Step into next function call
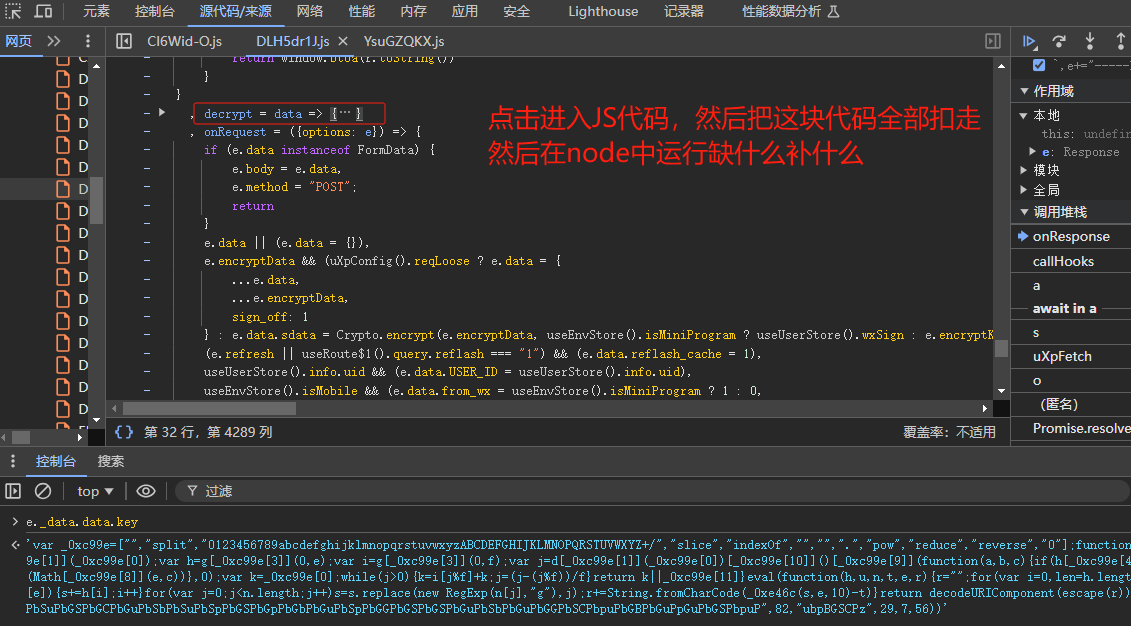 pos(1090,41)
